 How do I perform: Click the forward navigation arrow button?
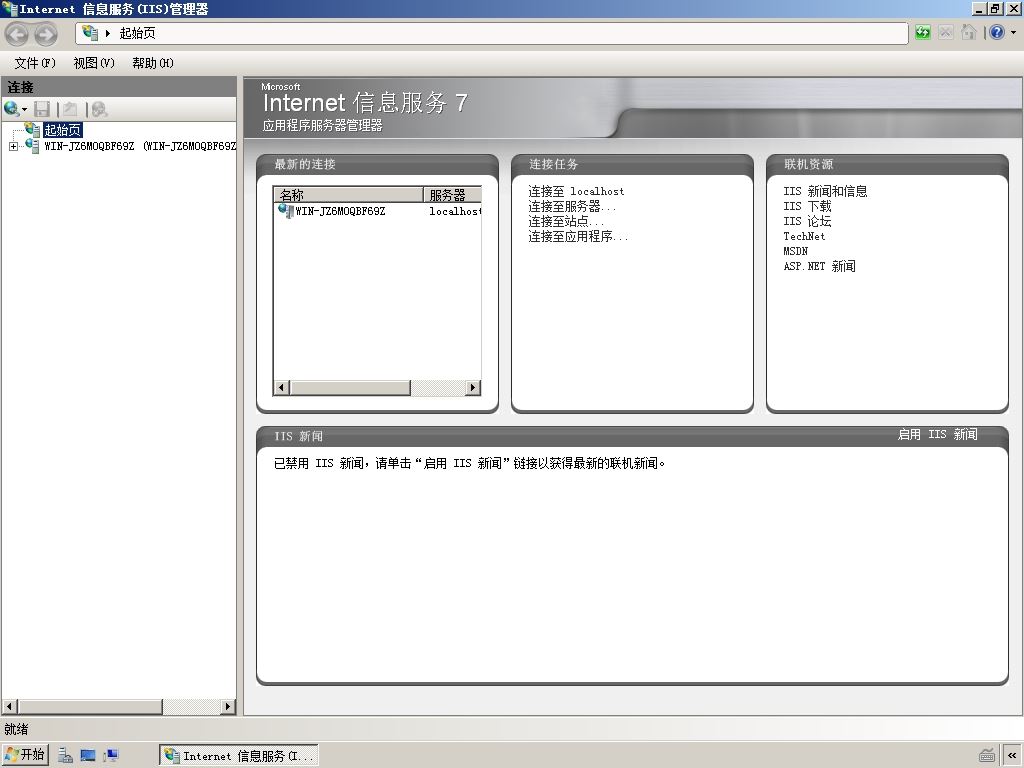coord(45,34)
